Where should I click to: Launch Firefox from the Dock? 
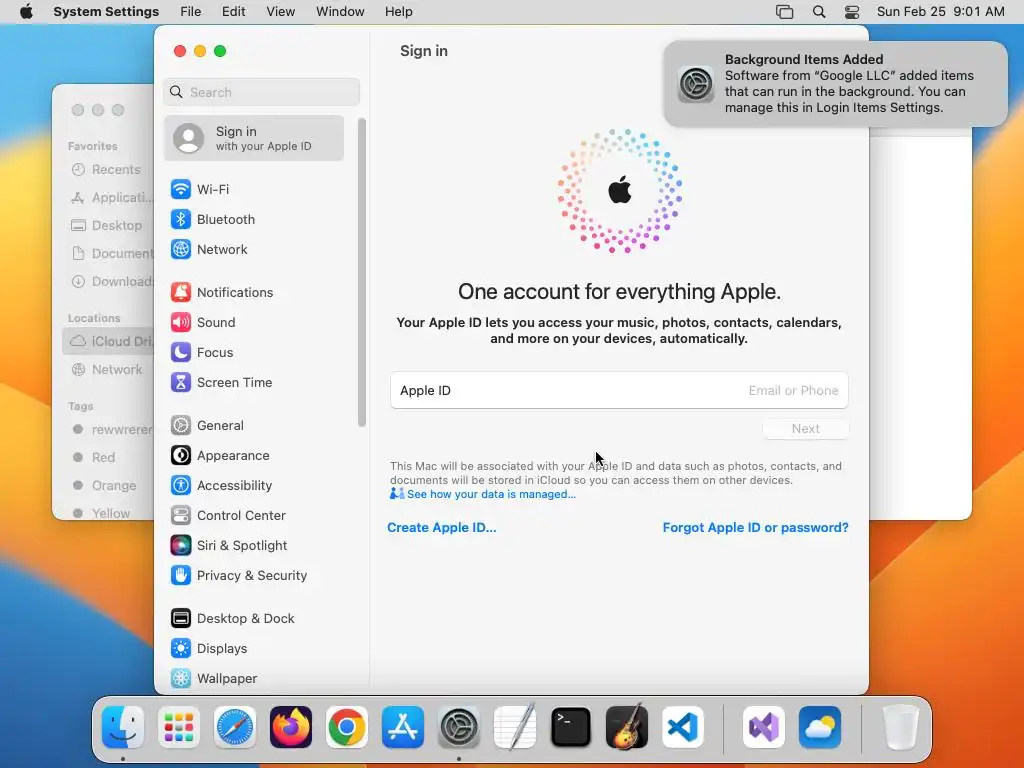tap(291, 727)
